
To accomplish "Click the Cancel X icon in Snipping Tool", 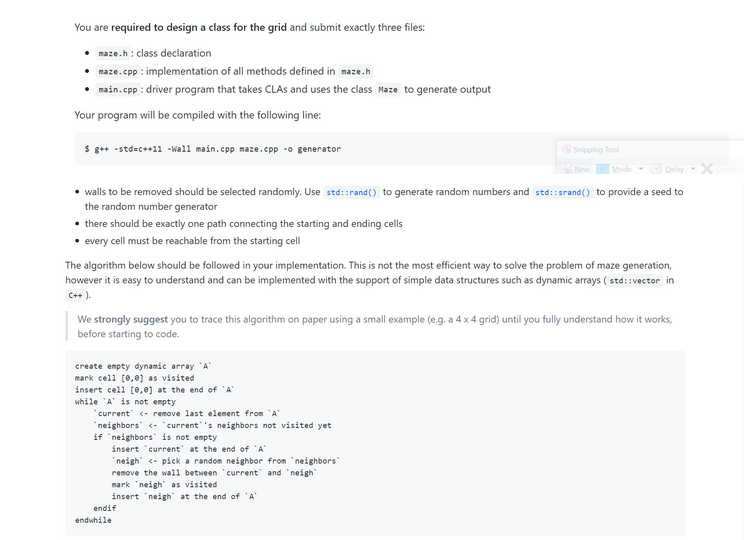I will pos(707,169).
